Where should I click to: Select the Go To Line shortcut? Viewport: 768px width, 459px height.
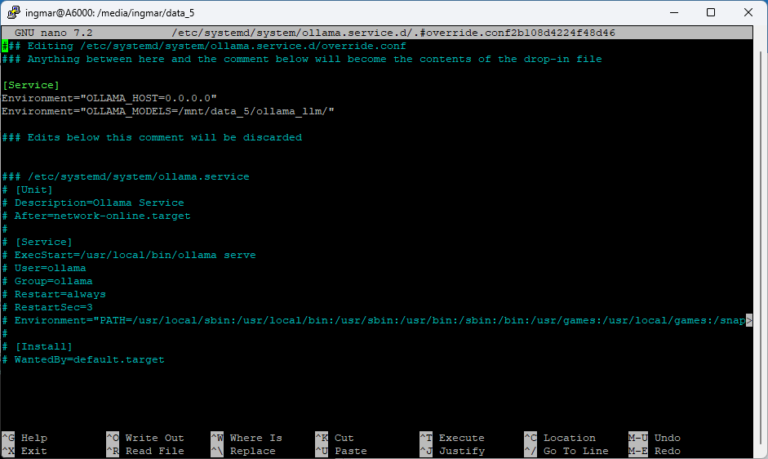[574, 451]
